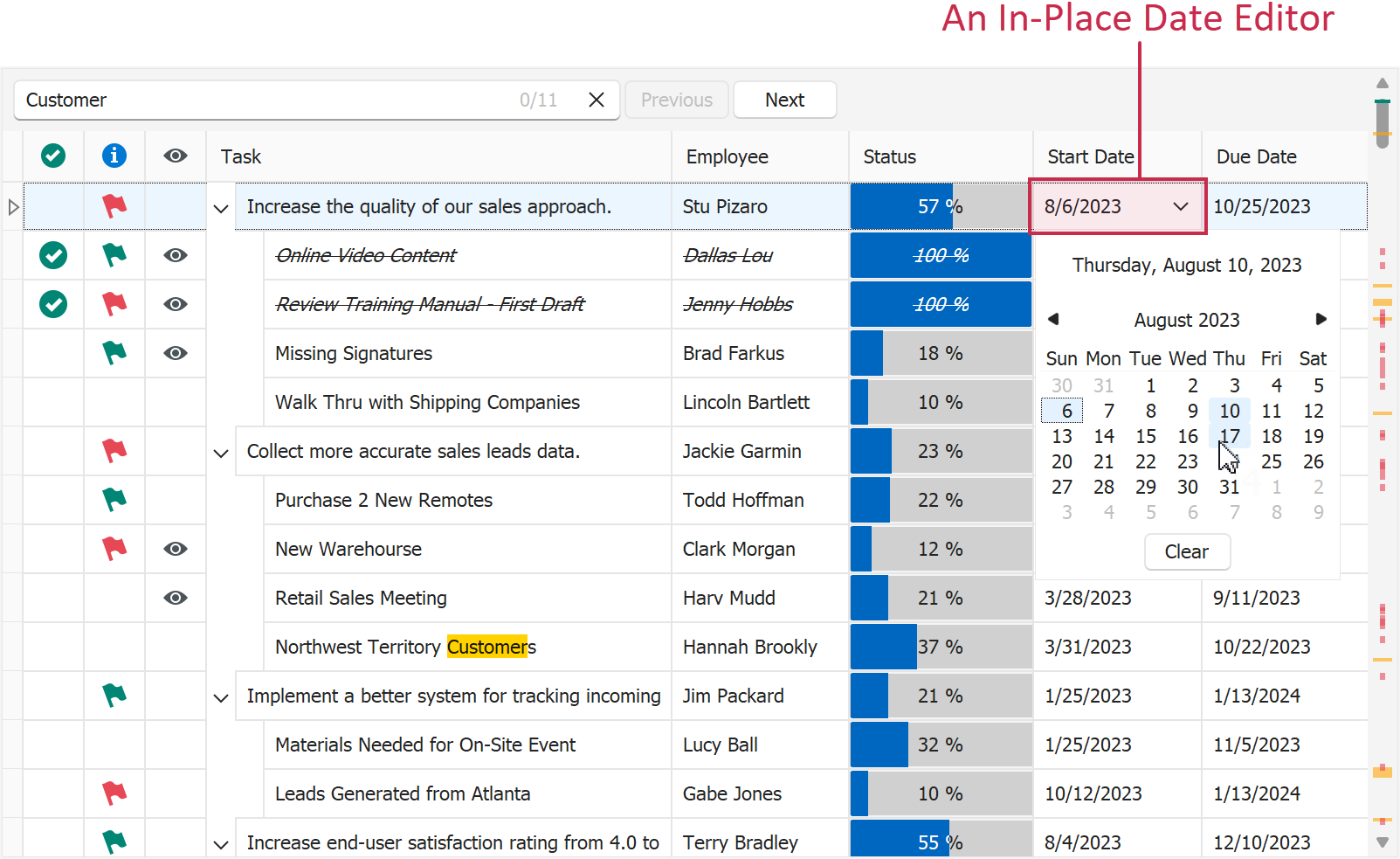The width and height of the screenshot is (1400, 859).
Task: Click the Clear button in the calendar
Action: (1187, 551)
